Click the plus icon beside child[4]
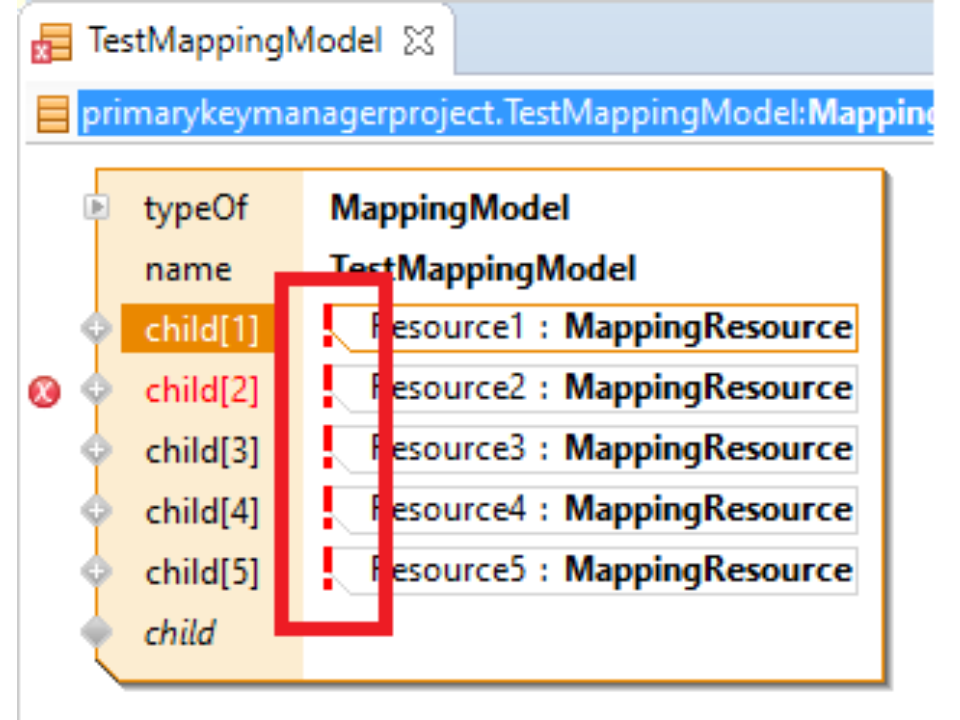960x720 pixels. [97, 511]
